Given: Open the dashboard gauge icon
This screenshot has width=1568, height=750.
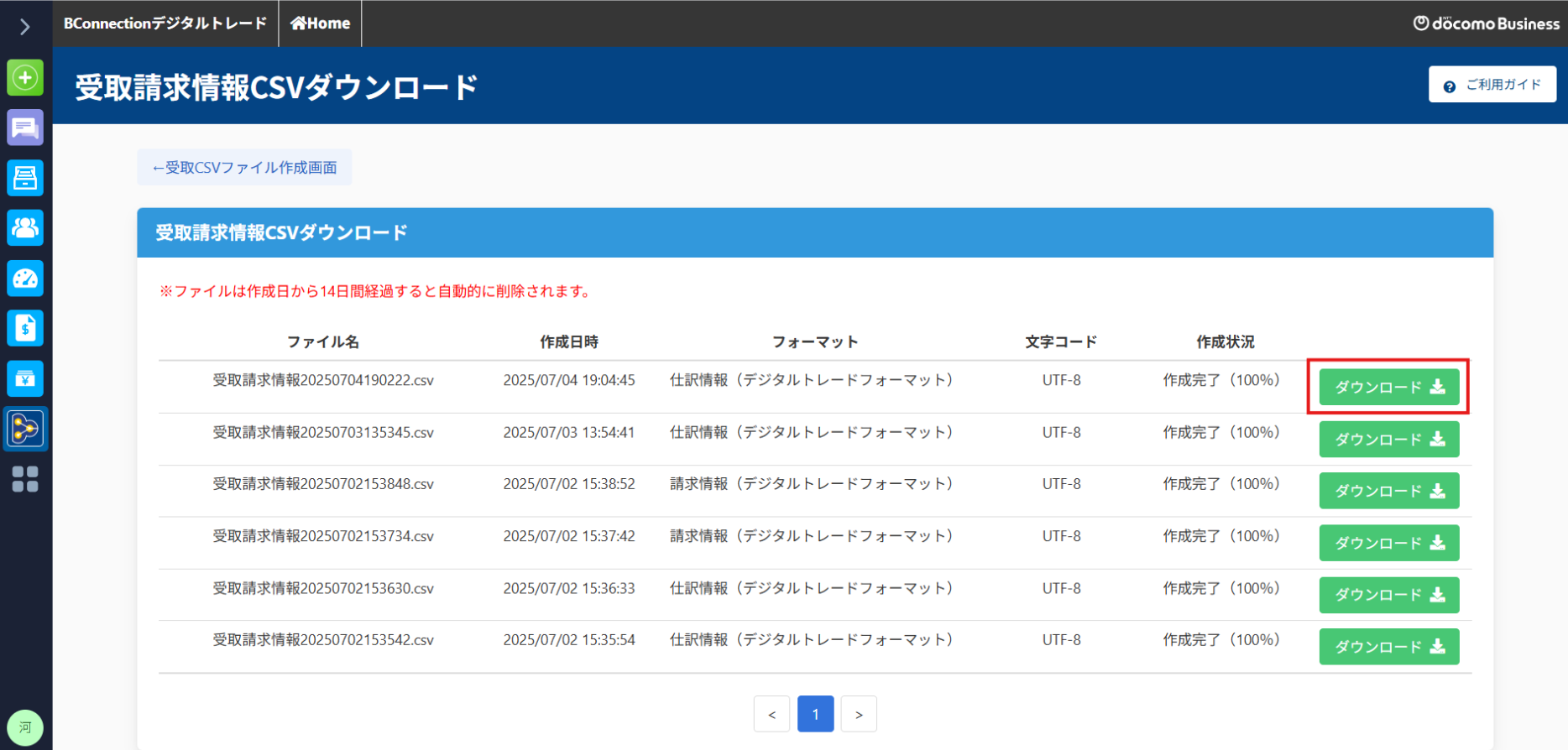Looking at the screenshot, I should pos(25,279).
